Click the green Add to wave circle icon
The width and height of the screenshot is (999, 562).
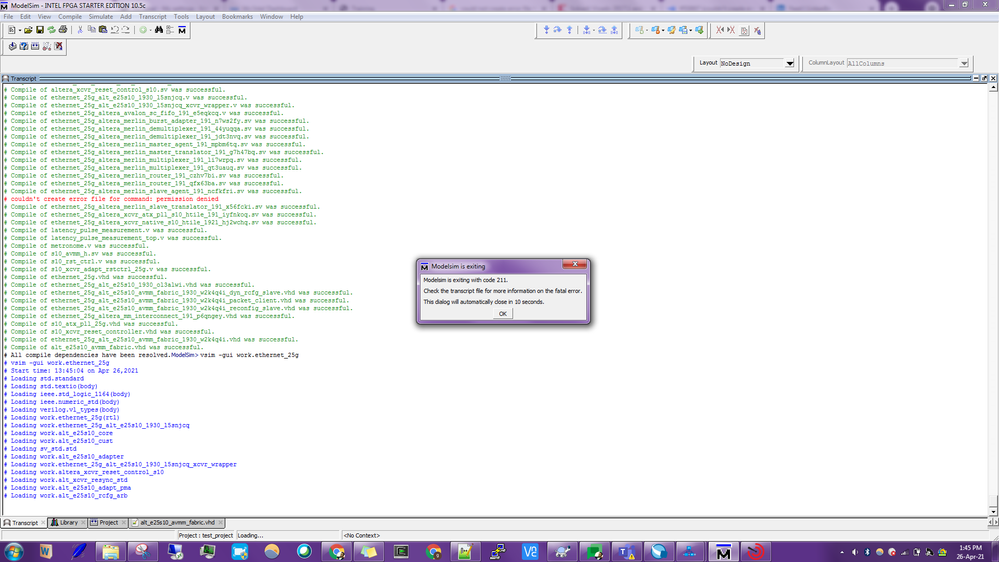click(x=143, y=30)
